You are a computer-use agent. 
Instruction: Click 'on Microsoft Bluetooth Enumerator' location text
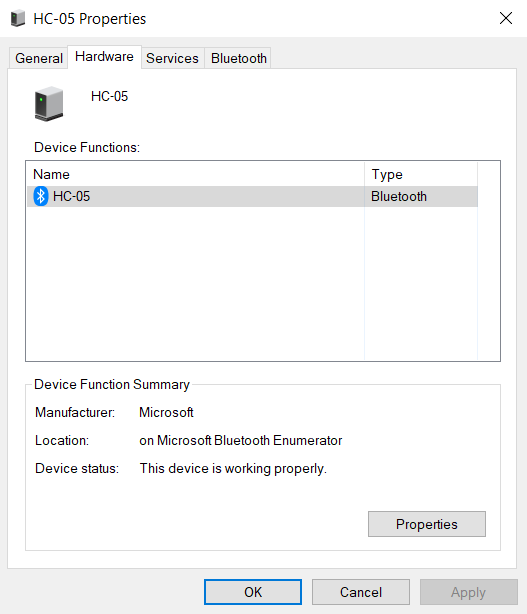[240, 441]
